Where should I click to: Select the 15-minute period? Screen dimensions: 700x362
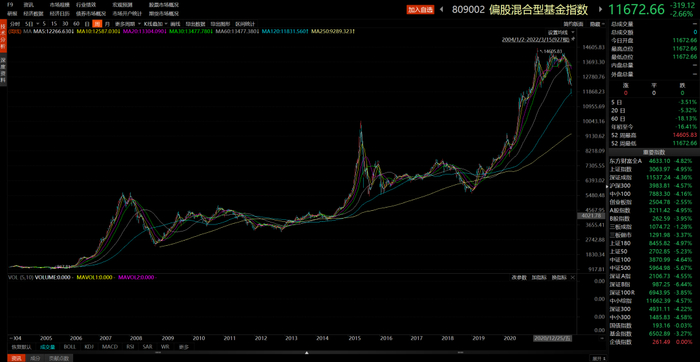(x=54, y=23)
